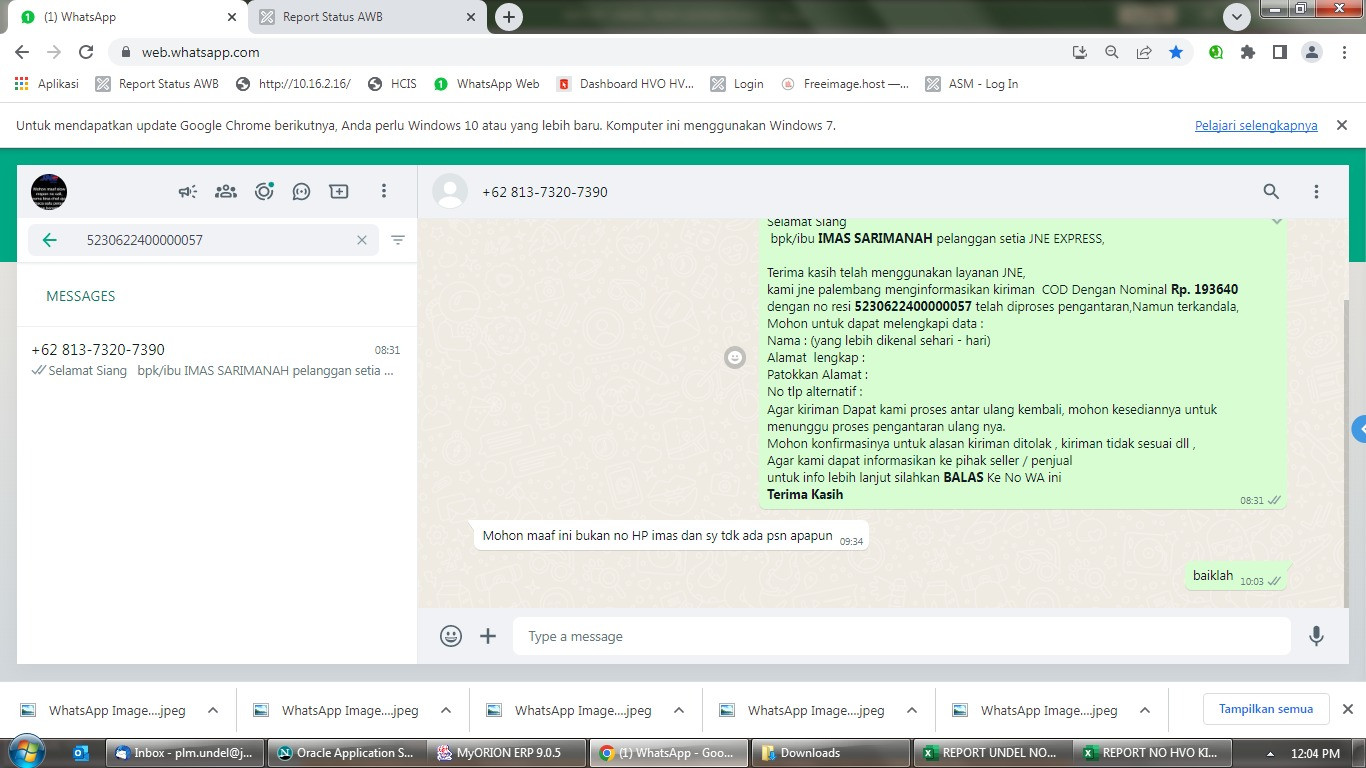Open the zoom magnifier icon

click(1112, 52)
